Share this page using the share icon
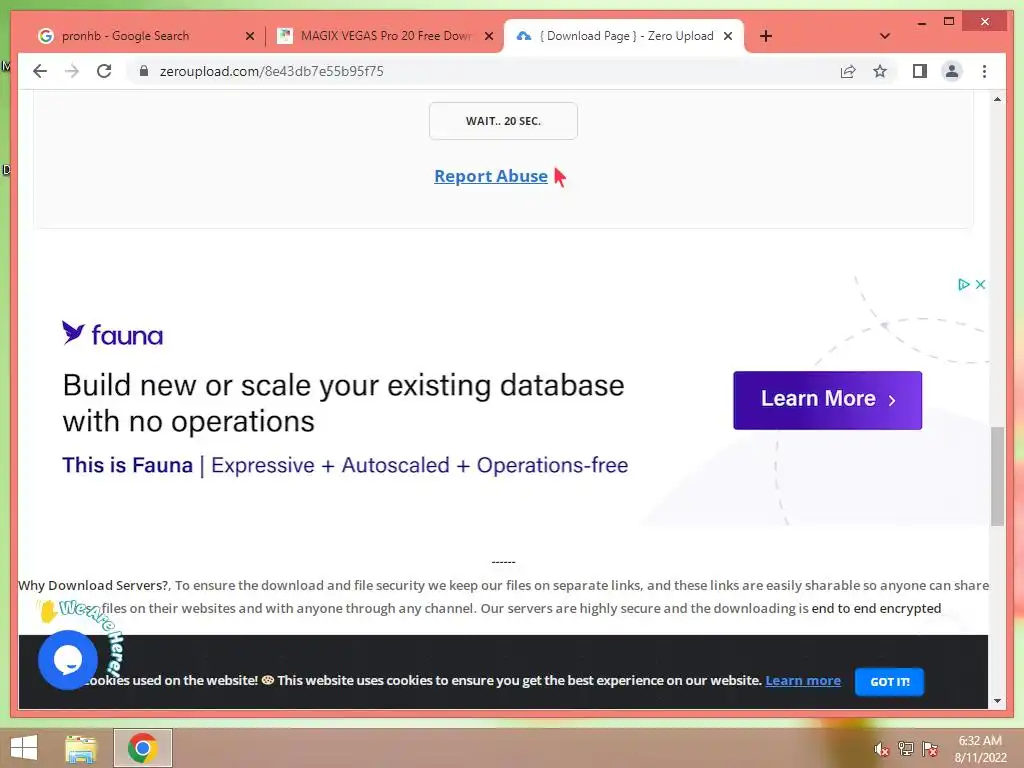Viewport: 1024px width, 768px height. pyautogui.click(x=848, y=71)
